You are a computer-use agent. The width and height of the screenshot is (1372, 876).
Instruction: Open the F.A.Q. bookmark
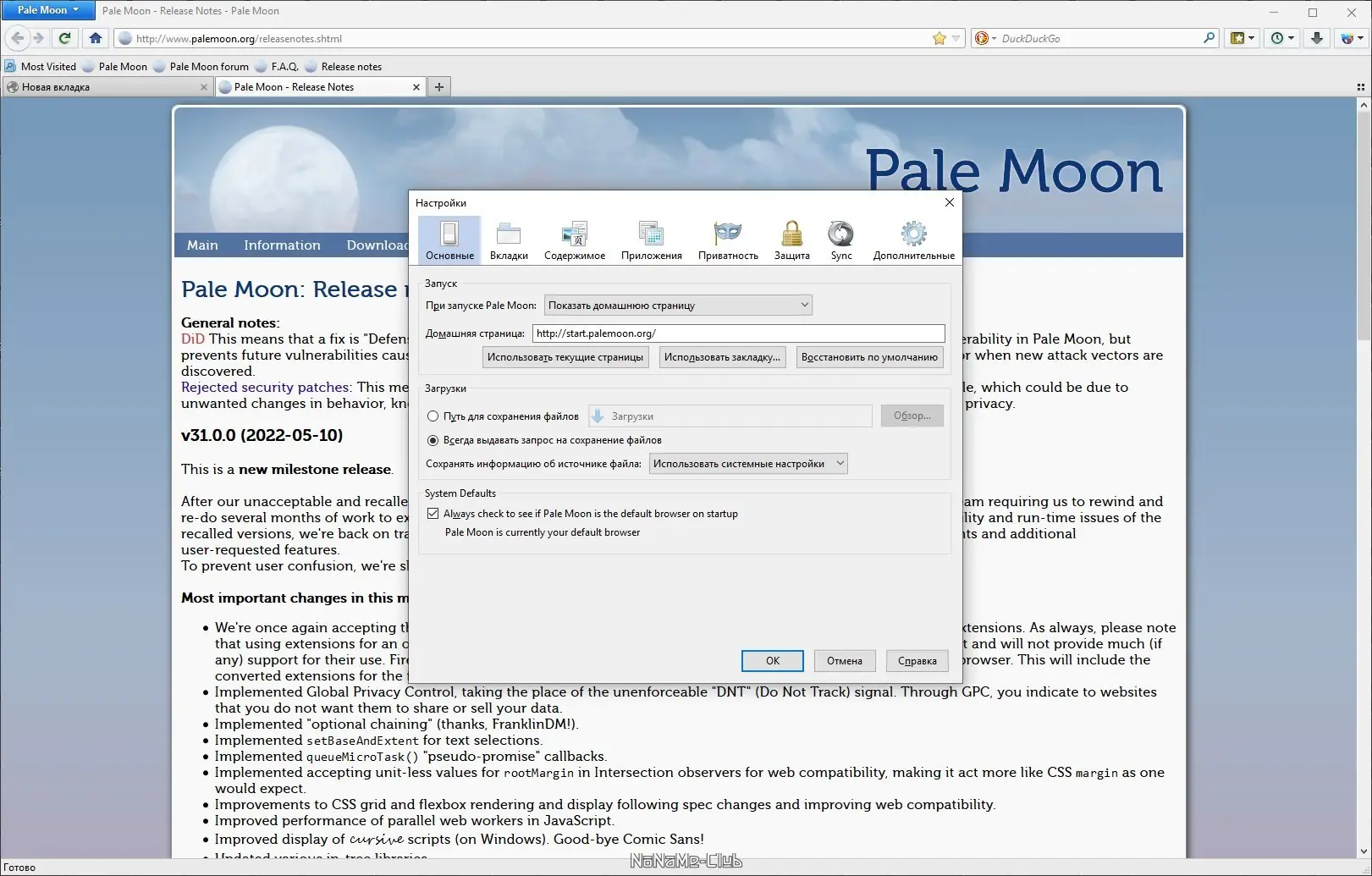click(278, 67)
